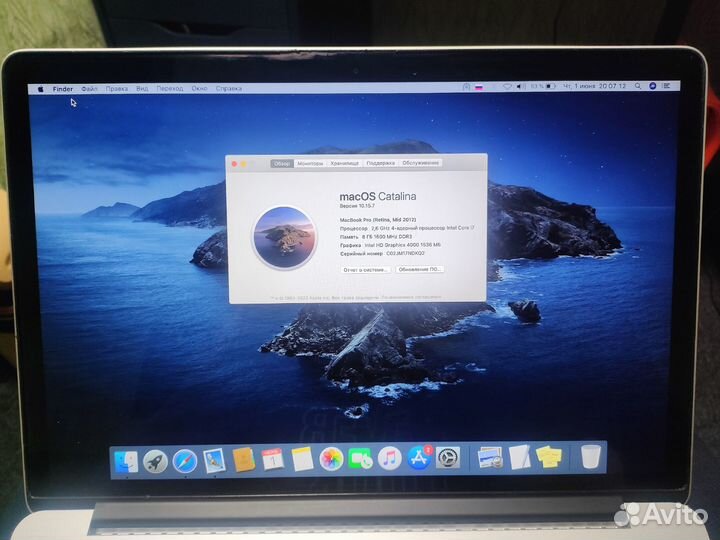Viewport: 720px width, 540px height.
Task: Open Russian flag input source menu
Action: pyautogui.click(x=479, y=87)
